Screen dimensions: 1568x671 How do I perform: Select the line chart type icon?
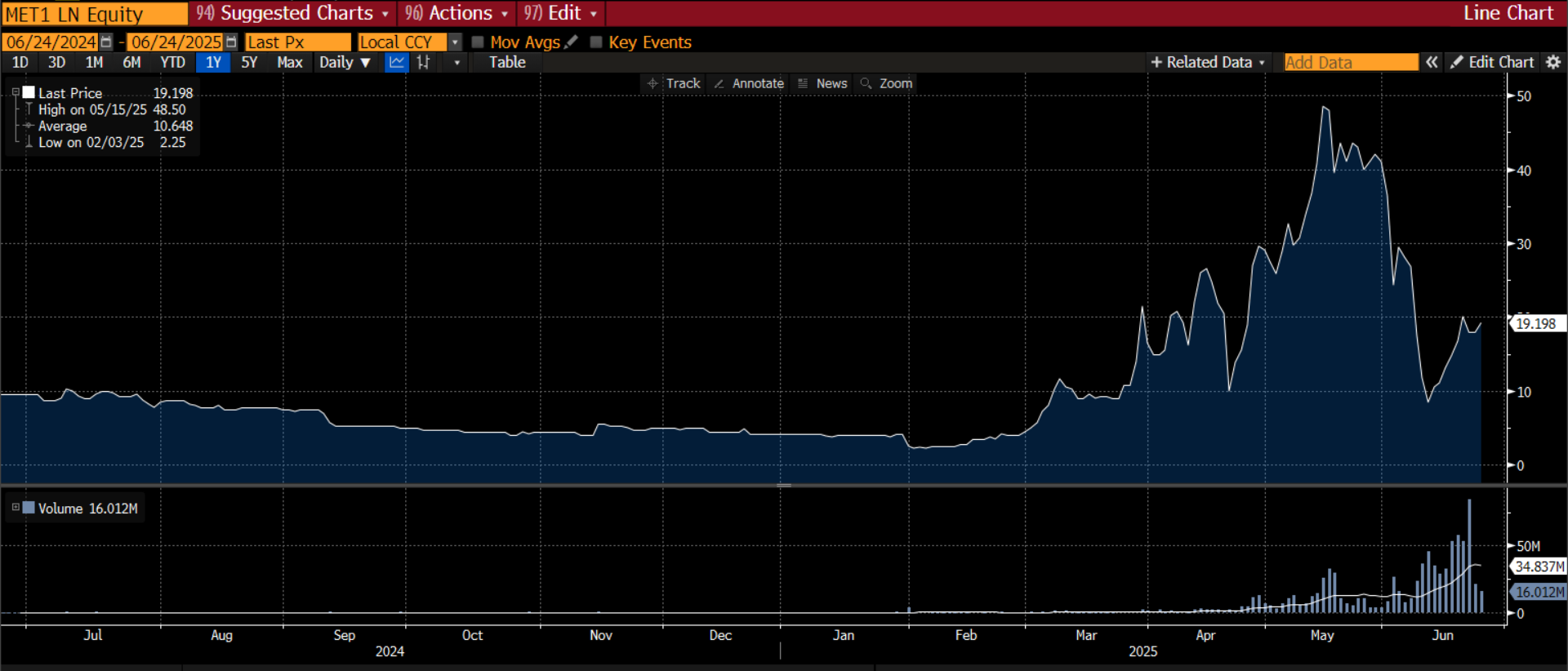[397, 62]
